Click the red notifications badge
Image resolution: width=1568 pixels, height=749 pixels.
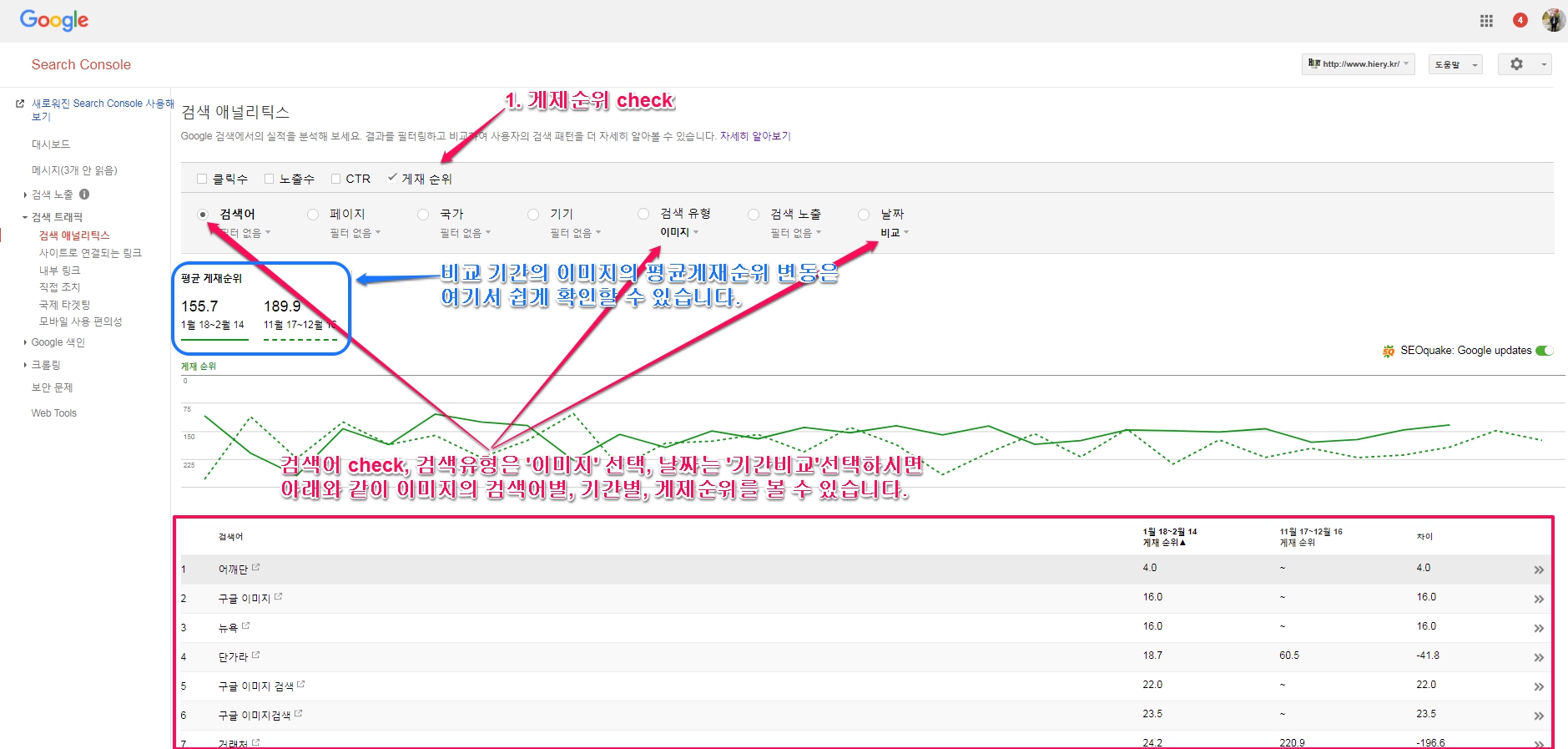[x=1520, y=20]
